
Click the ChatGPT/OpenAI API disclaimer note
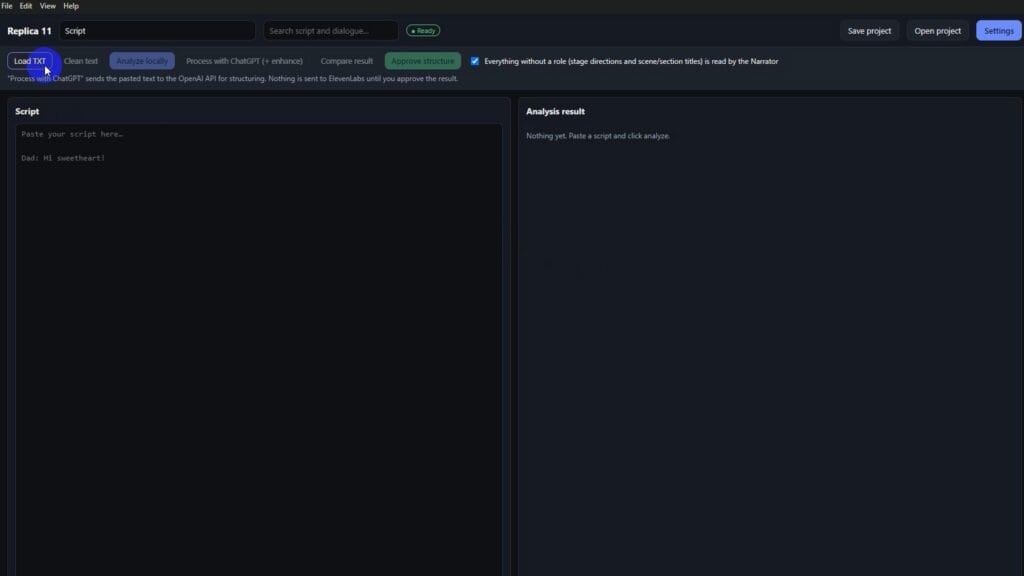[232, 78]
